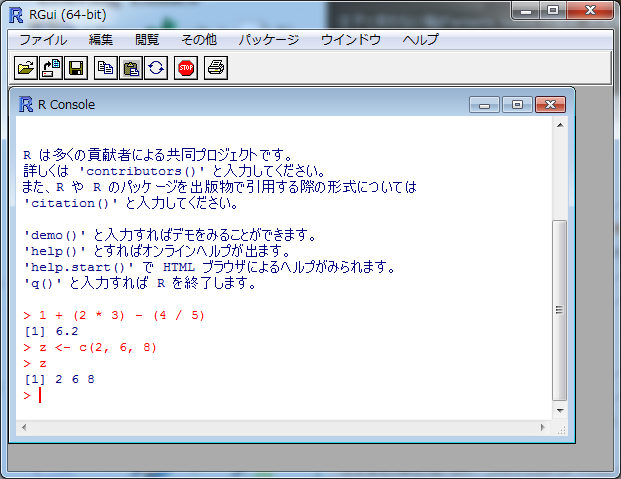This screenshot has height=479, width=621.
Task: Click console vertical scrollbar up arrow
Action: coord(560,125)
